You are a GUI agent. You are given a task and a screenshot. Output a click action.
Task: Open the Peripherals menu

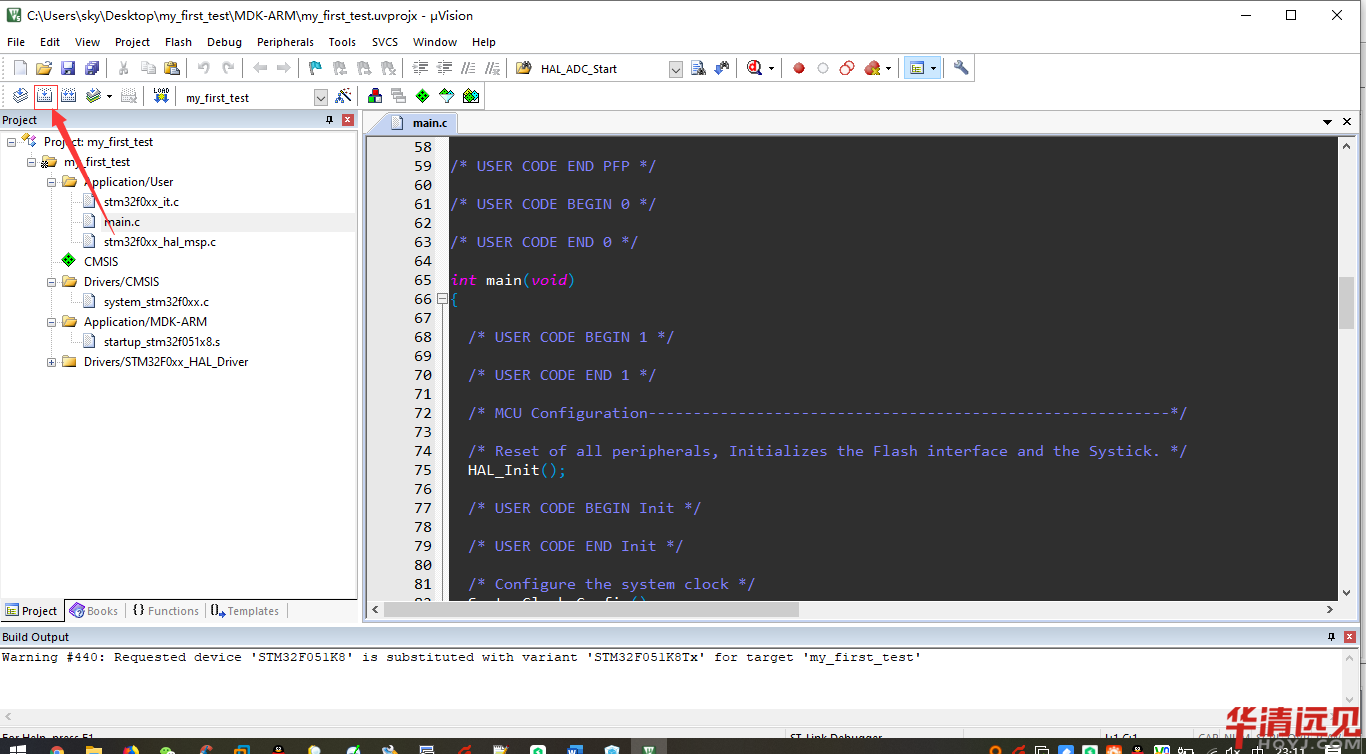coord(285,42)
